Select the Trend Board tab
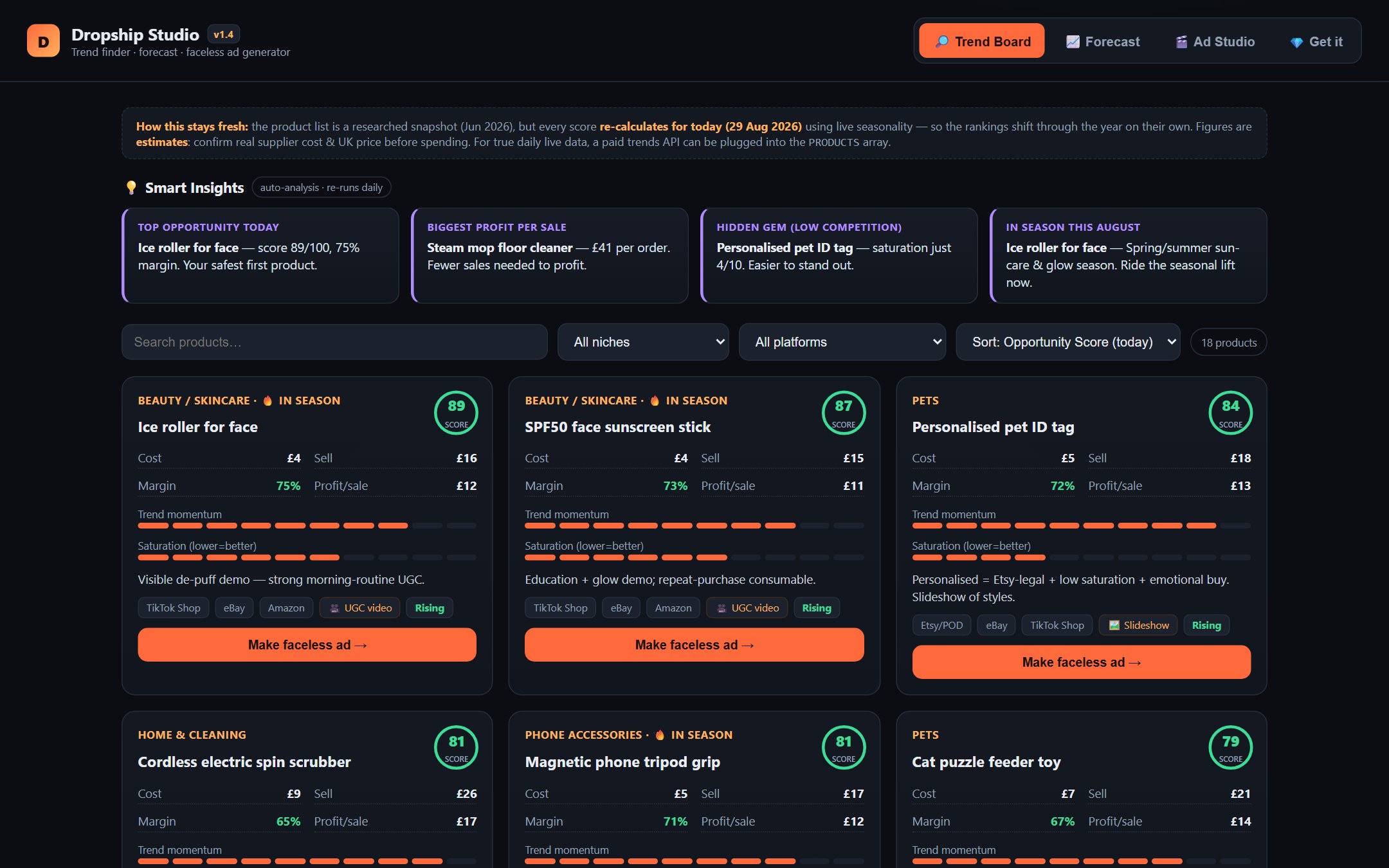The width and height of the screenshot is (1389, 868). point(981,41)
